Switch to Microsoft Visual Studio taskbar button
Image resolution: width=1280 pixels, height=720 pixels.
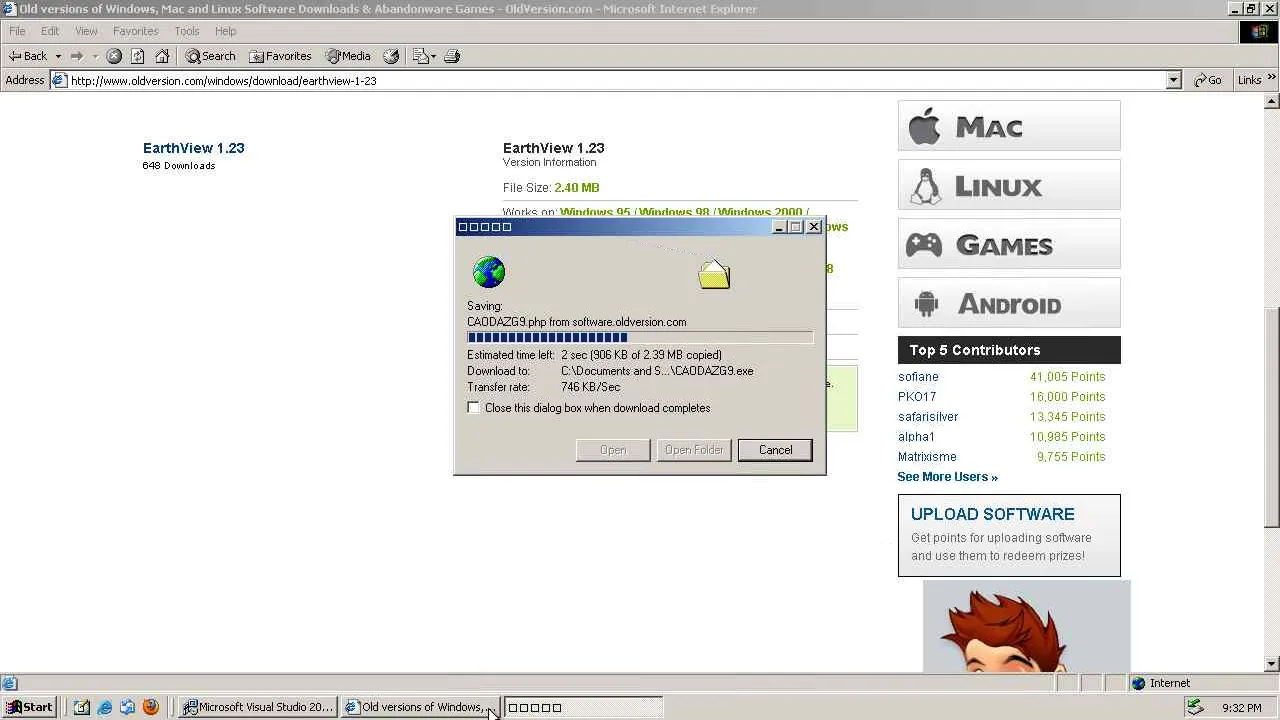[x=258, y=707]
